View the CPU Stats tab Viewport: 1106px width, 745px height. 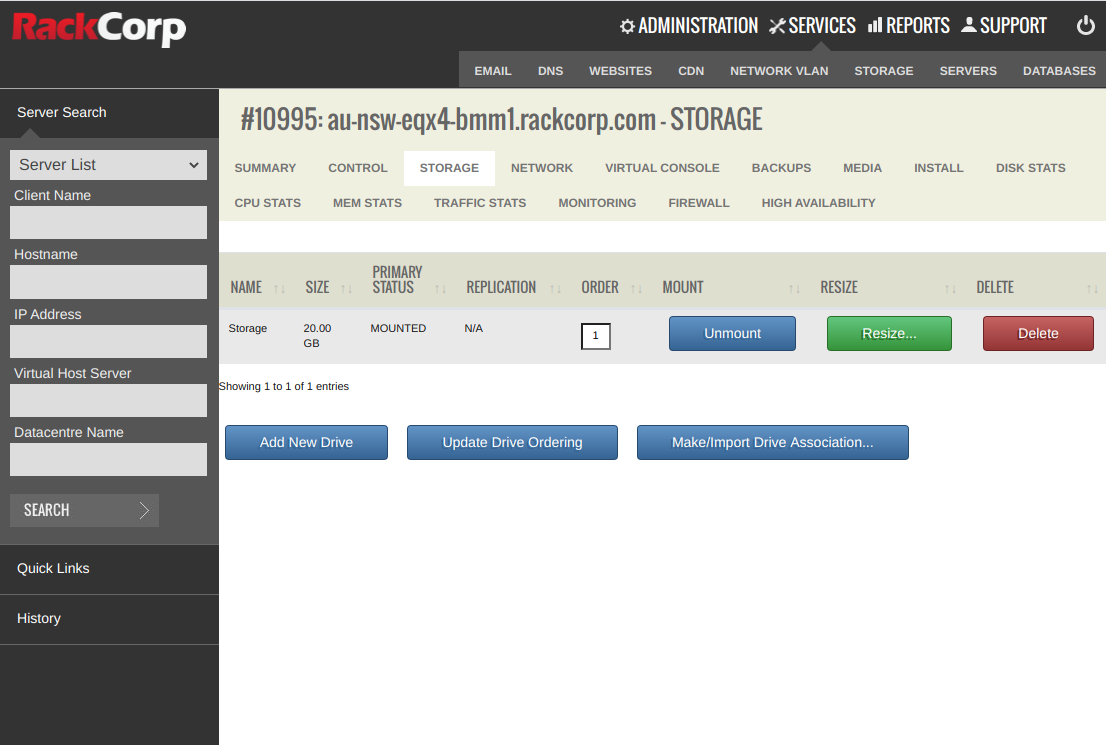click(x=267, y=203)
